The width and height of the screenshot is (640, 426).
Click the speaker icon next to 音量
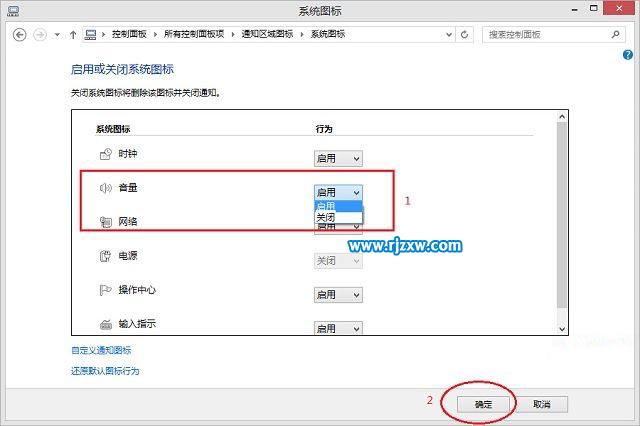click(106, 188)
